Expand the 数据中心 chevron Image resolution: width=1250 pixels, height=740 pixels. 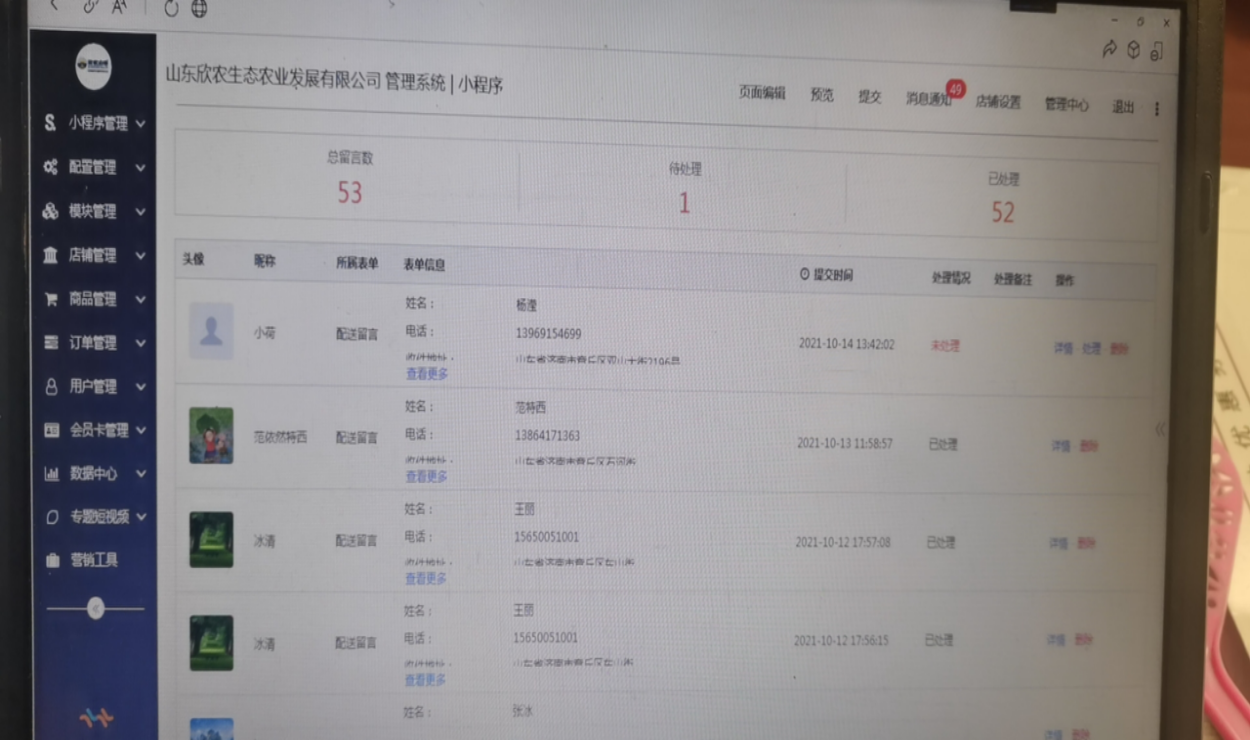(141, 474)
